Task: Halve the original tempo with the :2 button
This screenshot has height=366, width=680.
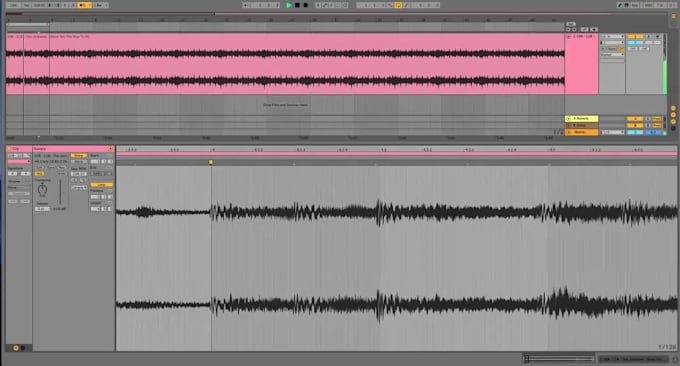Action: tap(74, 180)
